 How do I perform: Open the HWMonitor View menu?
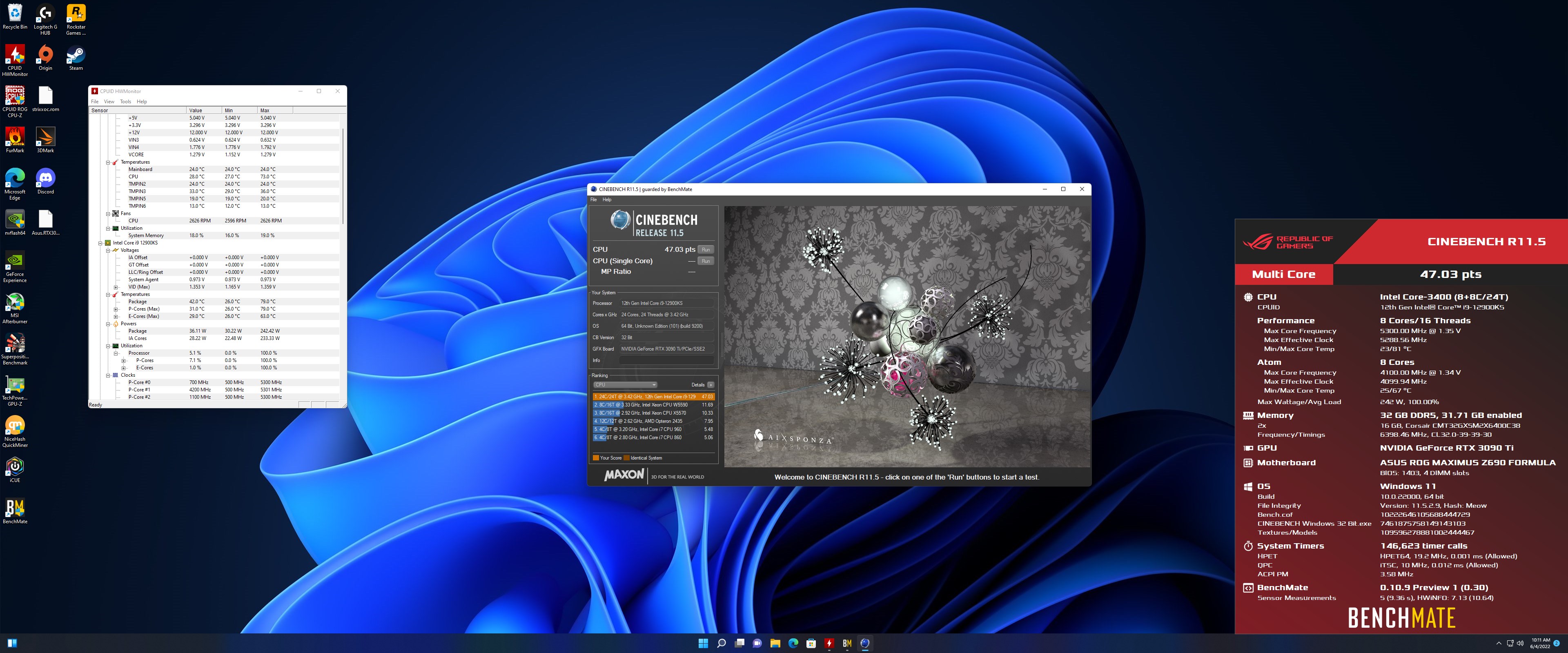(x=109, y=102)
